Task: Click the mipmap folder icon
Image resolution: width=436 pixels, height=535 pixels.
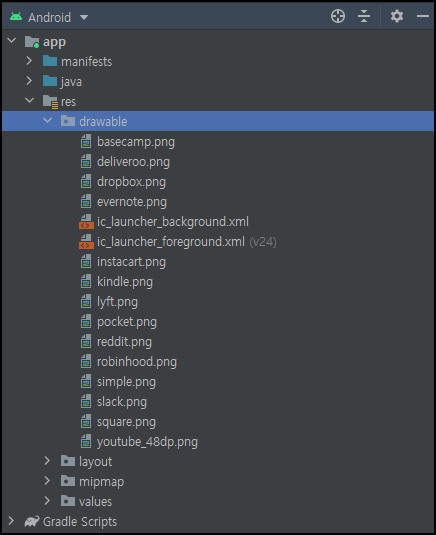Action: point(68,481)
